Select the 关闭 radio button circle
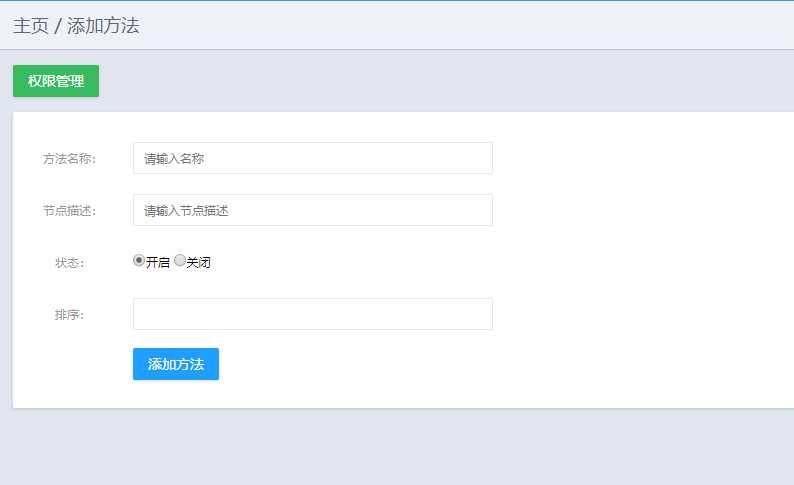Image resolution: width=794 pixels, height=485 pixels. [x=180, y=261]
